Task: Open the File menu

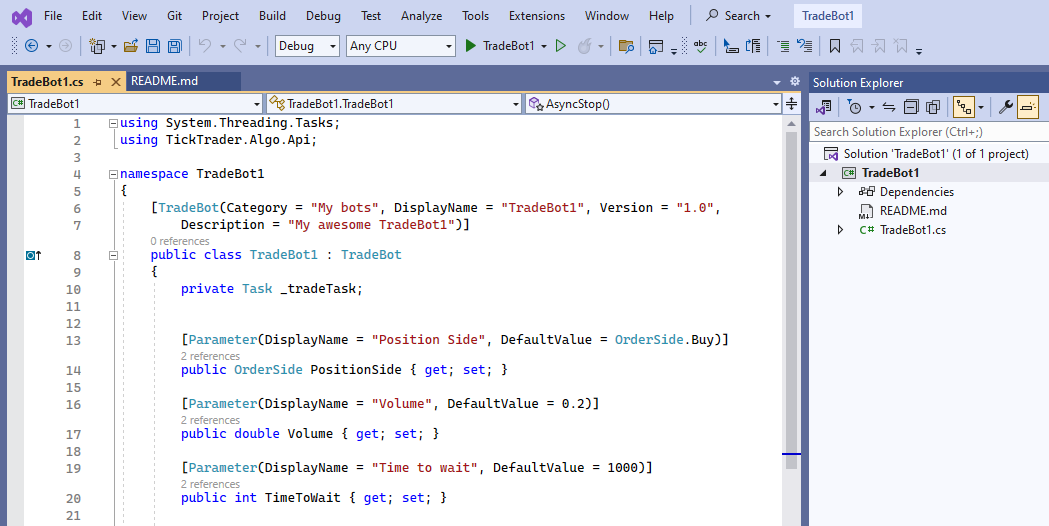Action: (53, 16)
